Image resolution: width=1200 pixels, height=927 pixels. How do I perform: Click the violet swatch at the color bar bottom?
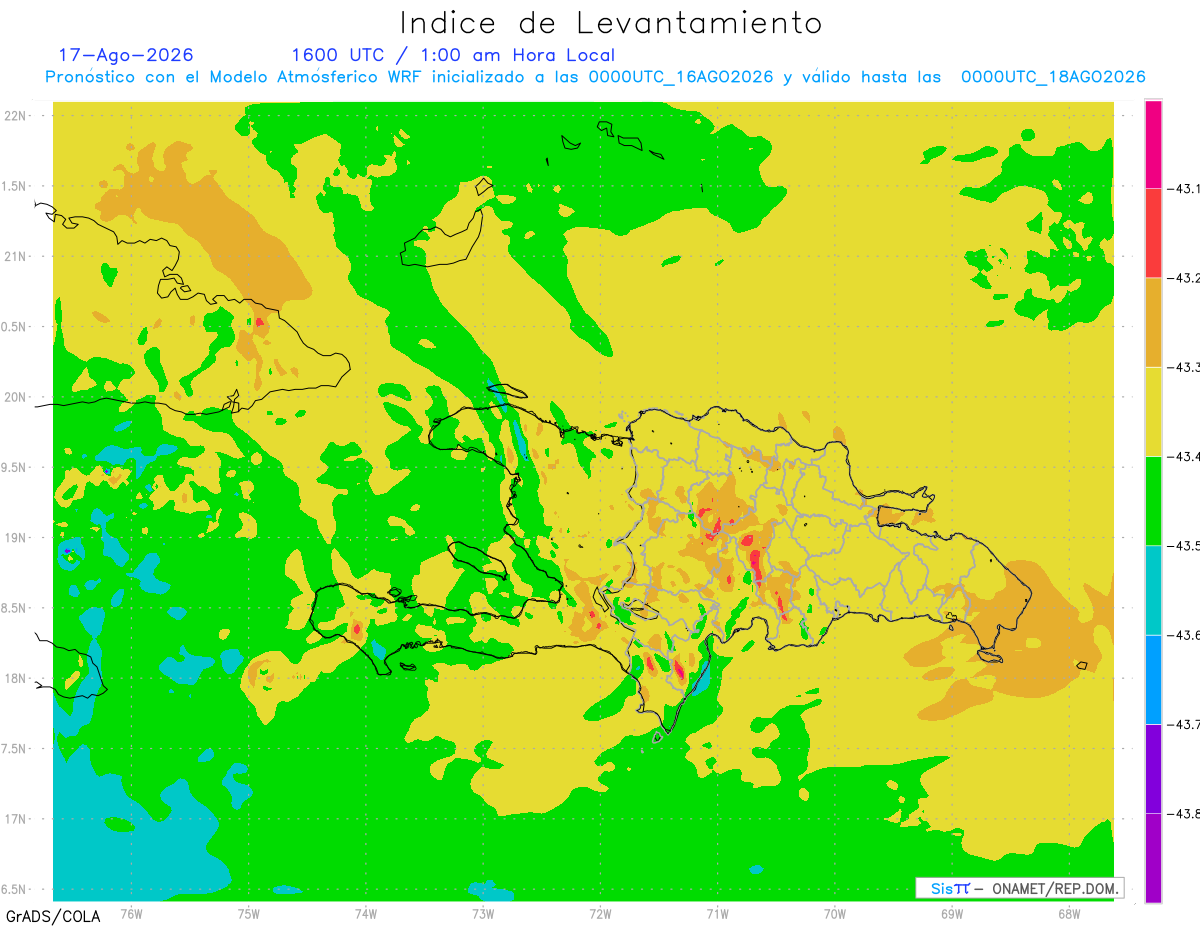[1153, 857]
